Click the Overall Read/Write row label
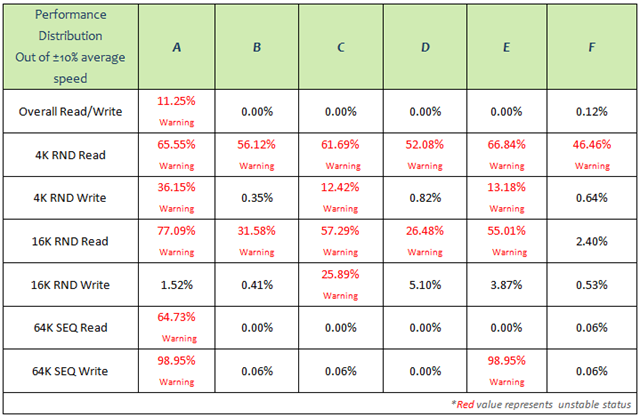 [x=71, y=111]
